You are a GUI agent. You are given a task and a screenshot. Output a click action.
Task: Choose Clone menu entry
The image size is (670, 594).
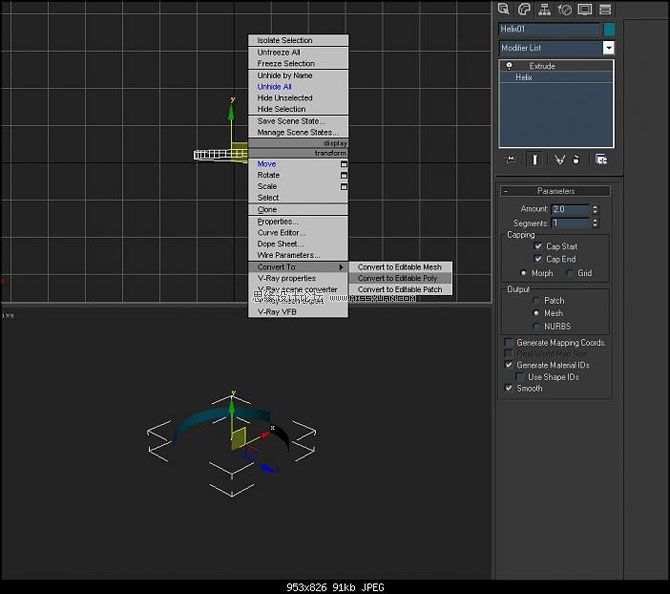coord(298,209)
